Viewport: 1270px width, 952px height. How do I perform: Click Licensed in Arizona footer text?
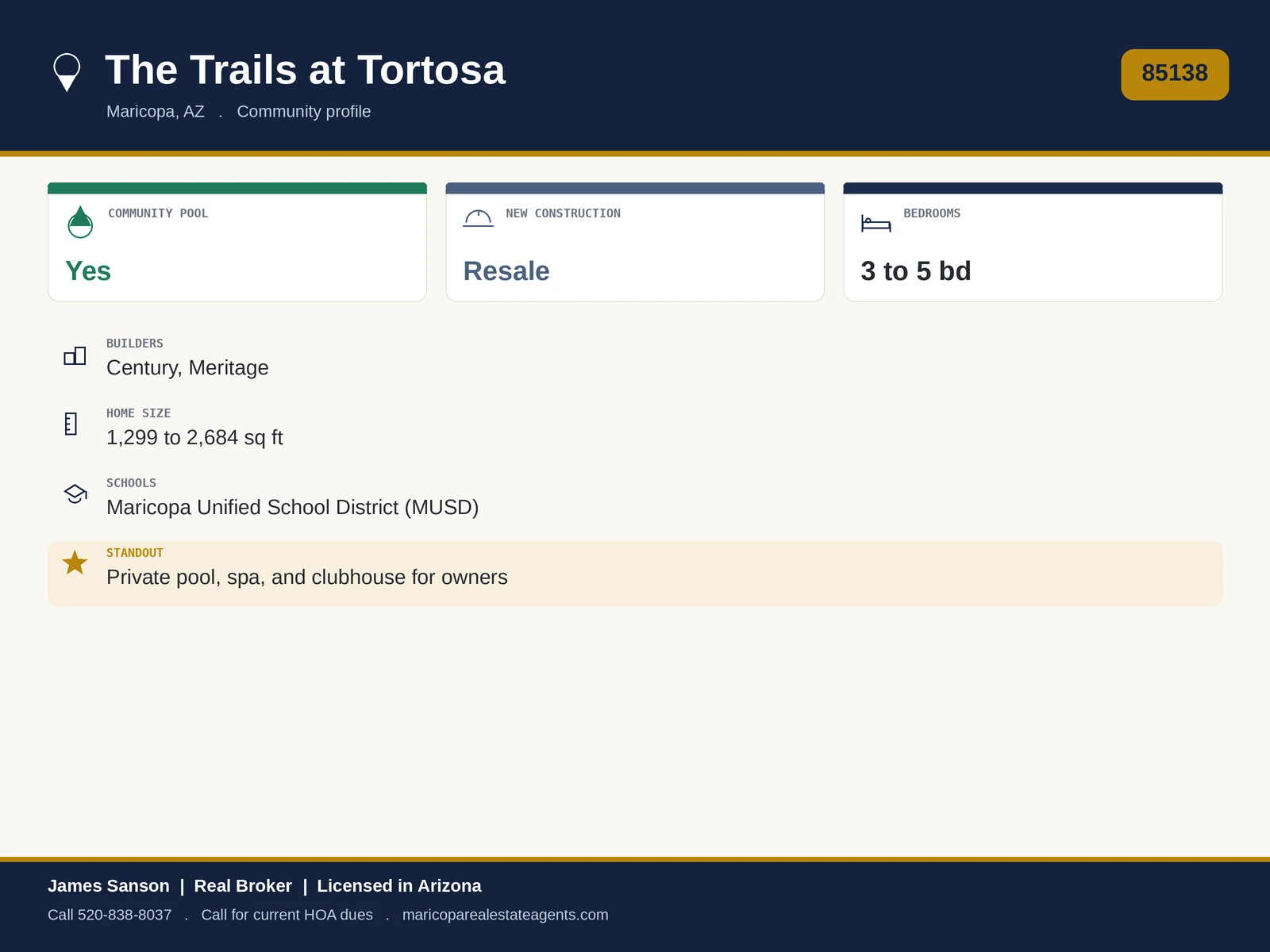[399, 886]
